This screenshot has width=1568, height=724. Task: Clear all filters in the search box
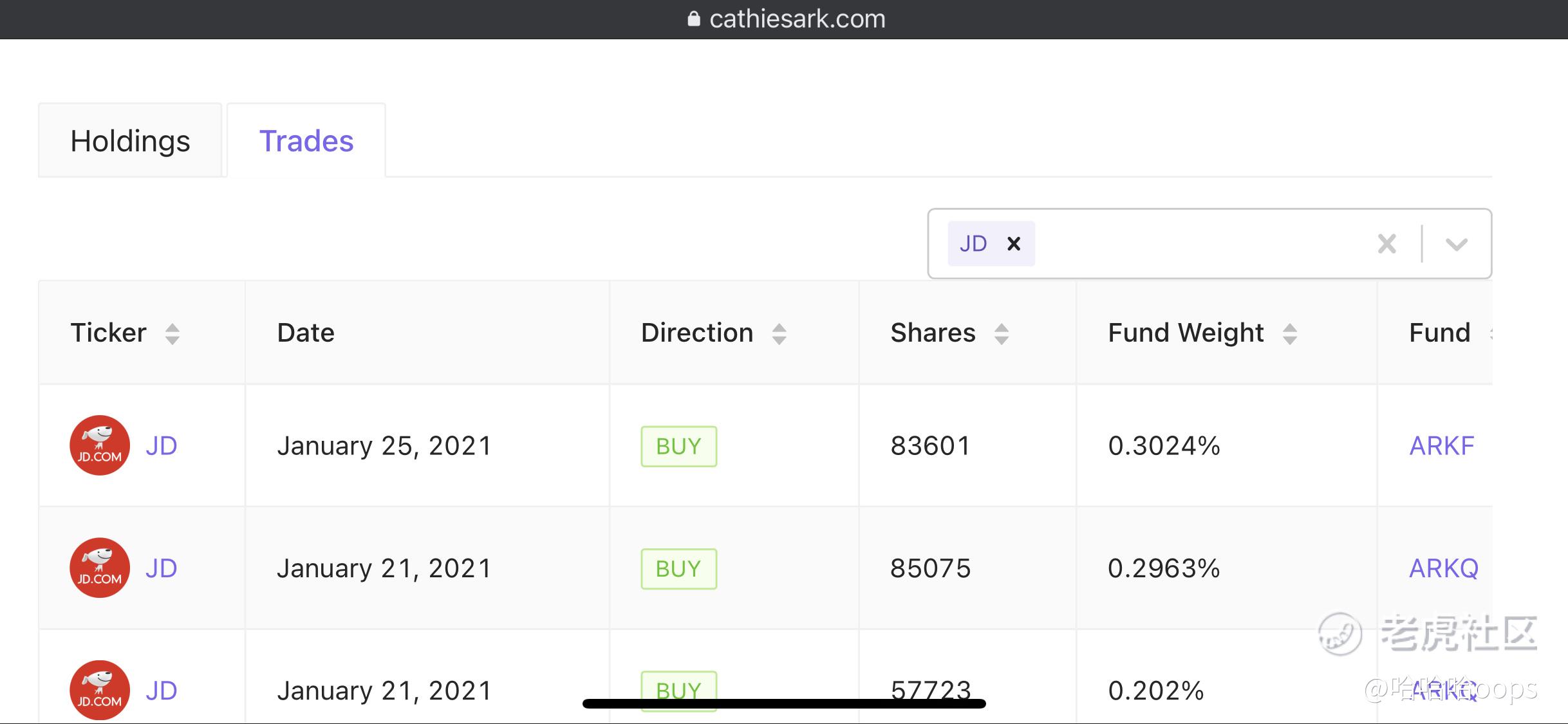point(1386,244)
